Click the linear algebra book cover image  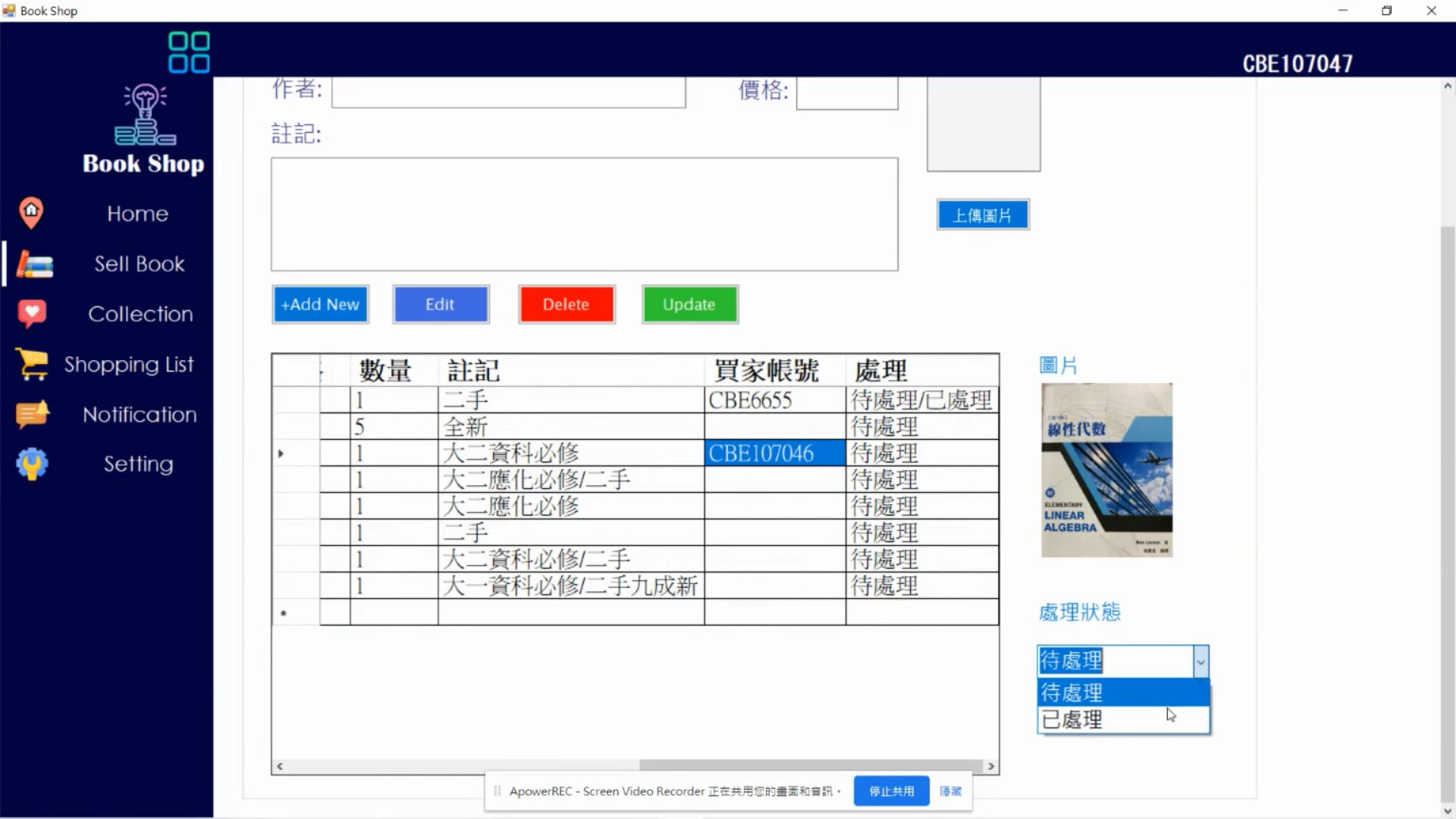pos(1106,470)
